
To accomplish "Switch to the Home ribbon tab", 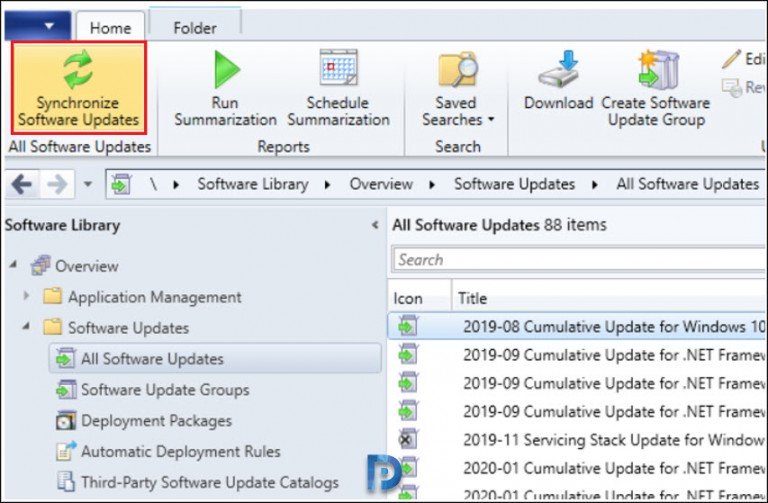I will tap(110, 27).
